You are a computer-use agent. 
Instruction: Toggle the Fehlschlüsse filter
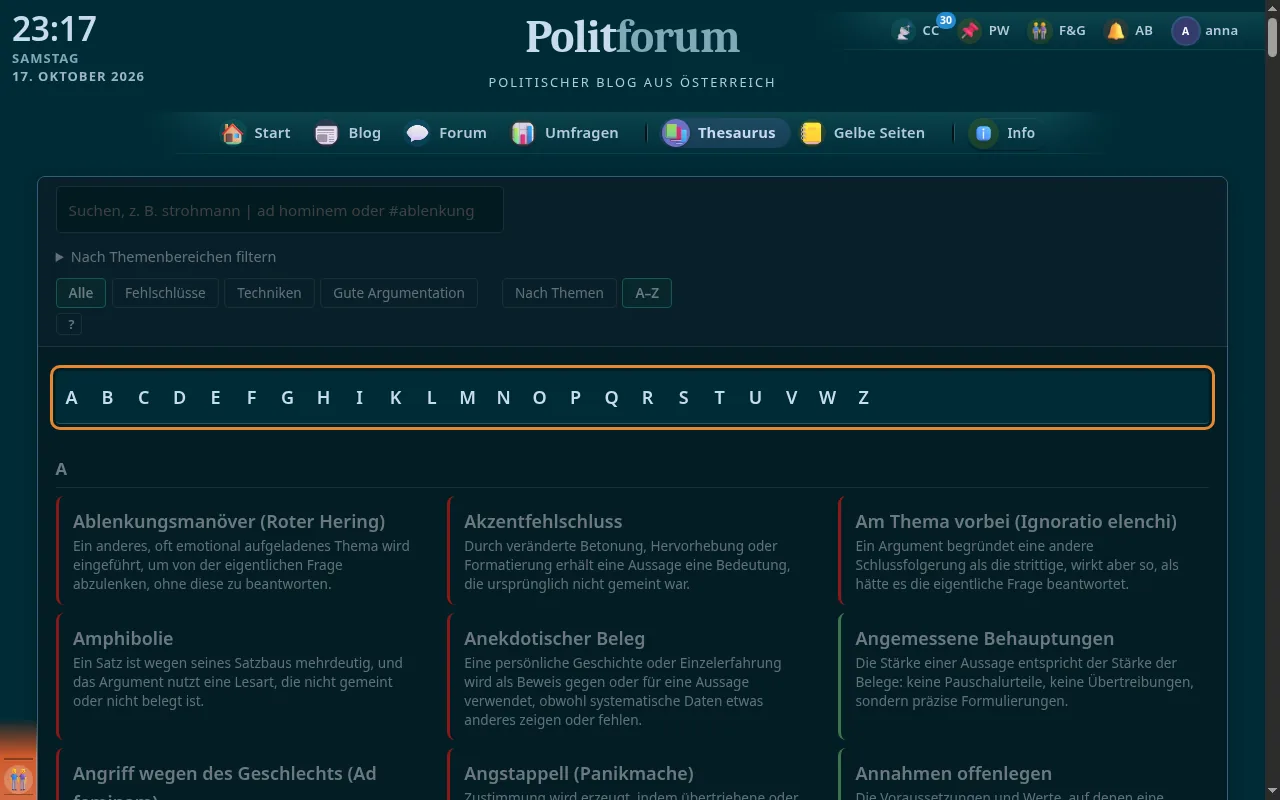coord(165,293)
